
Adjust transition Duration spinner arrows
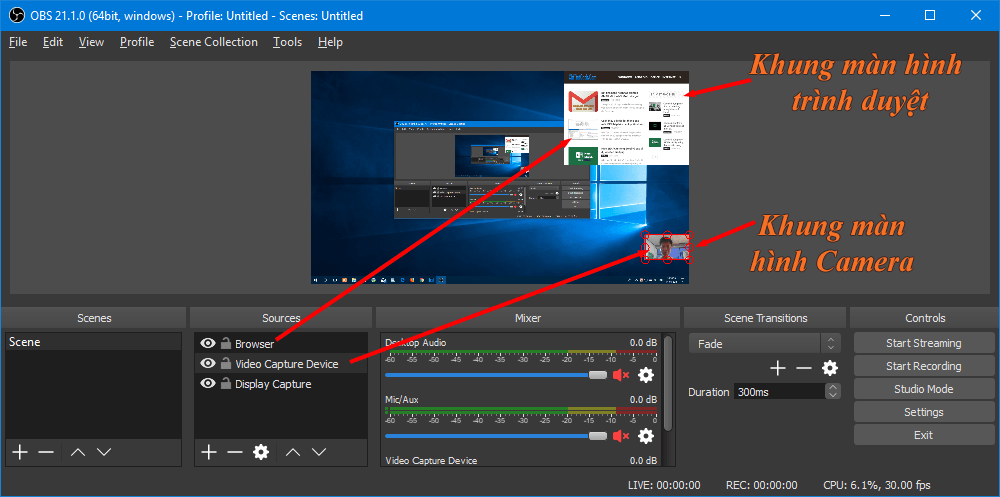[833, 392]
